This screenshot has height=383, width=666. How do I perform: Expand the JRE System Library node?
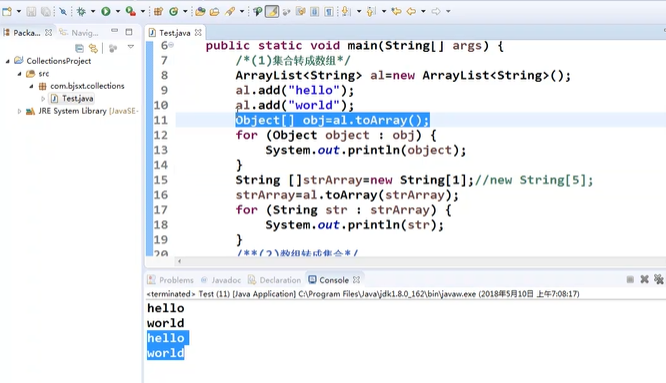pyautogui.click(x=20, y=111)
